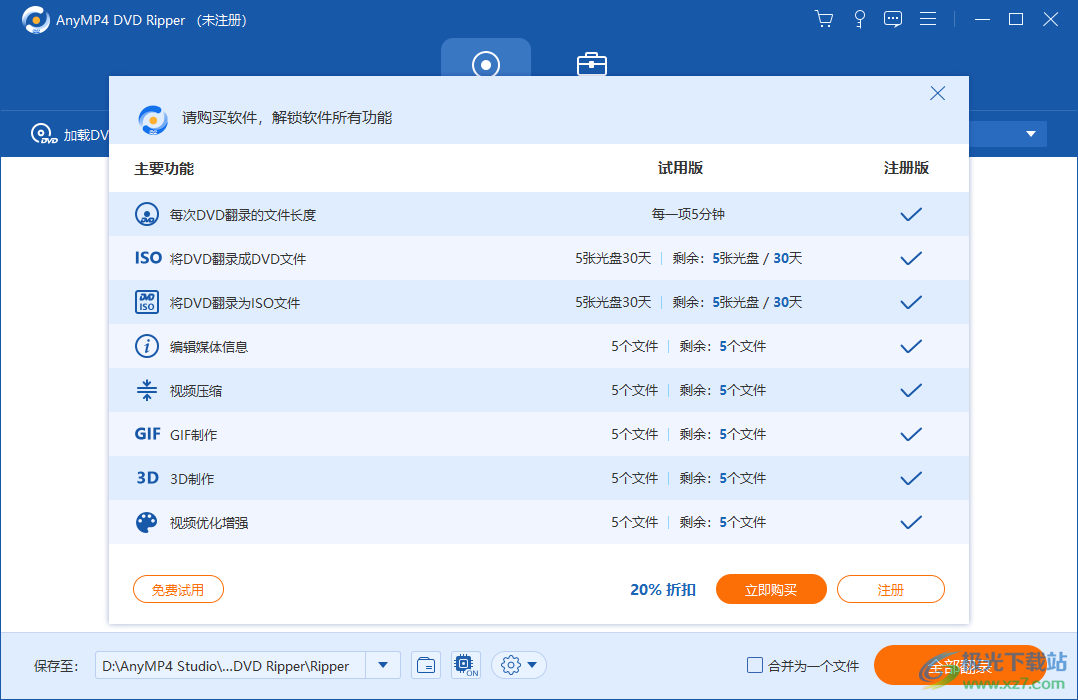
Task: Click the 编辑媒体信息 feature label
Action: (209, 347)
